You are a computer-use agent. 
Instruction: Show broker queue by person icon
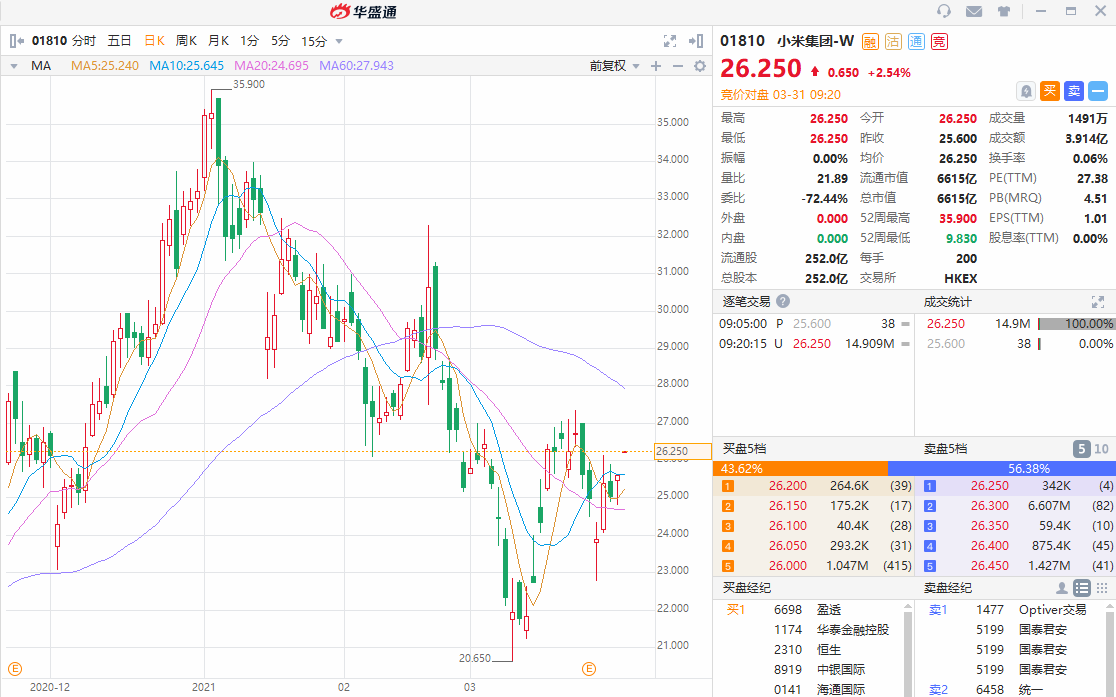click(1061, 587)
